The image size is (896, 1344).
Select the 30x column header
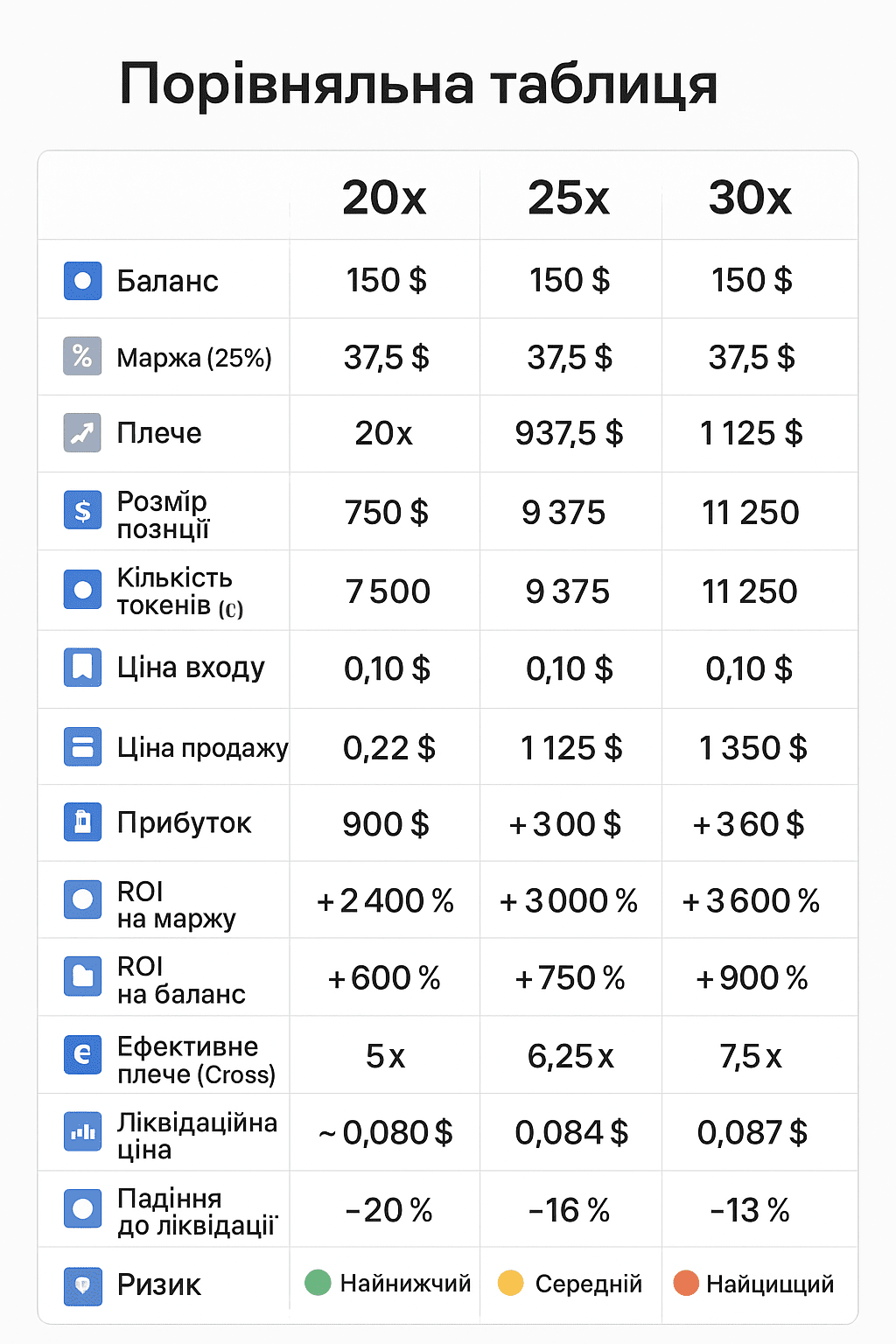click(x=750, y=198)
